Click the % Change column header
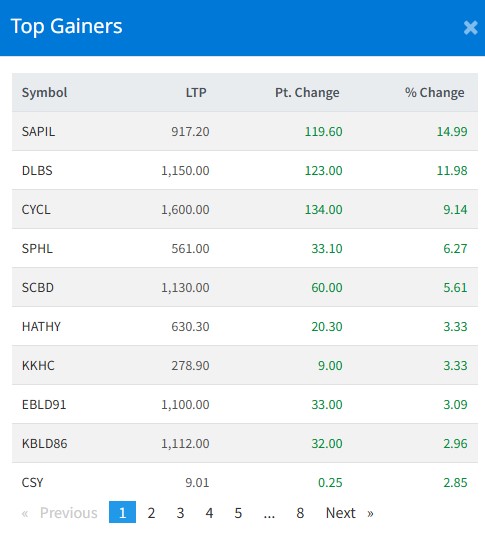This screenshot has height=554, width=485. (x=434, y=93)
